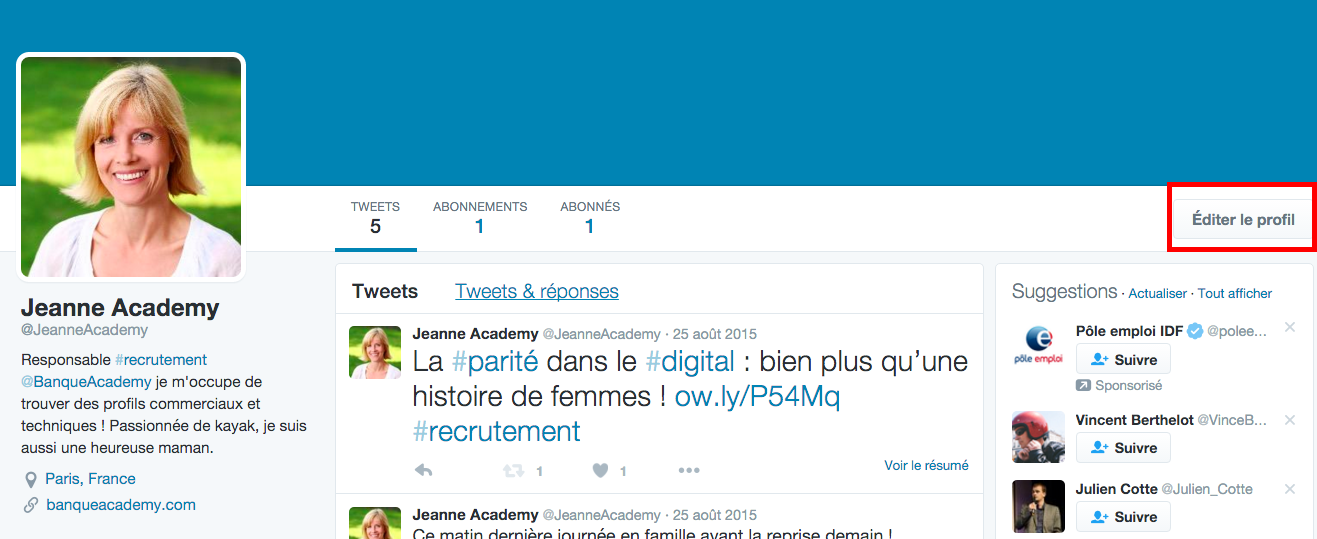Expand tweet with Voir le résumé
Image resolution: width=1317 pixels, height=539 pixels.
pyautogui.click(x=926, y=465)
